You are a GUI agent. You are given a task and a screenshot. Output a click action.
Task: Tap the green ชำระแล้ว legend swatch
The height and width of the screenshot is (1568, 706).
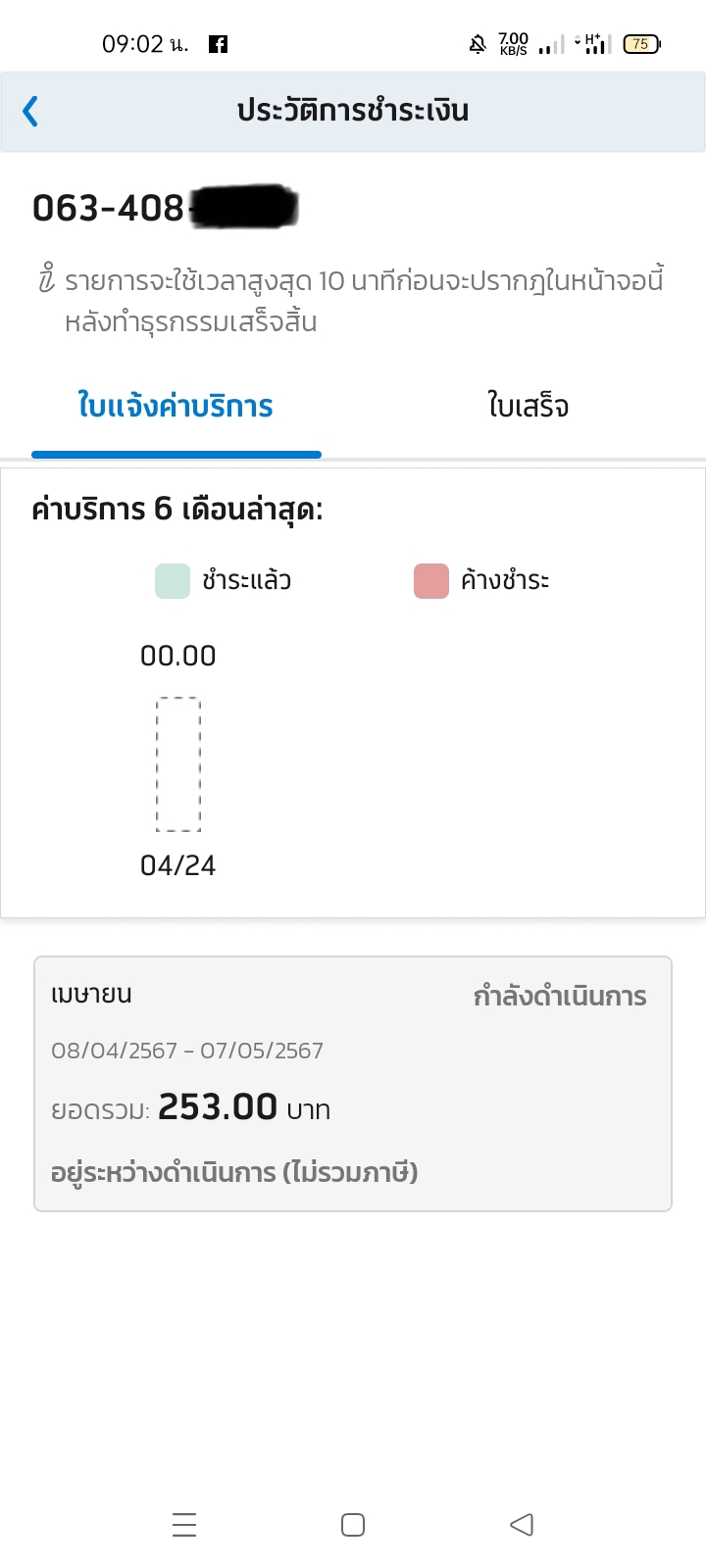pyautogui.click(x=173, y=581)
